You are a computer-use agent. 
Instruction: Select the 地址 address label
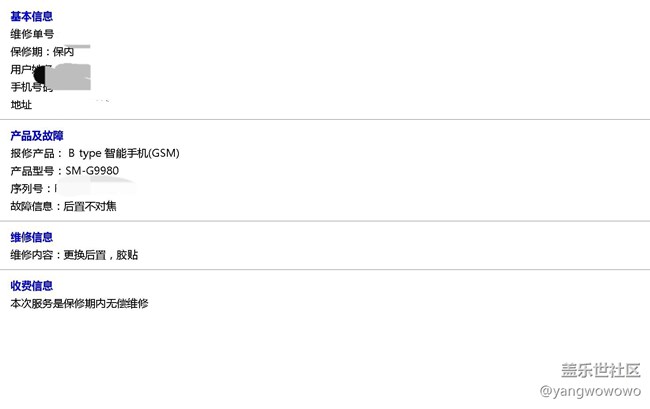(x=21, y=105)
